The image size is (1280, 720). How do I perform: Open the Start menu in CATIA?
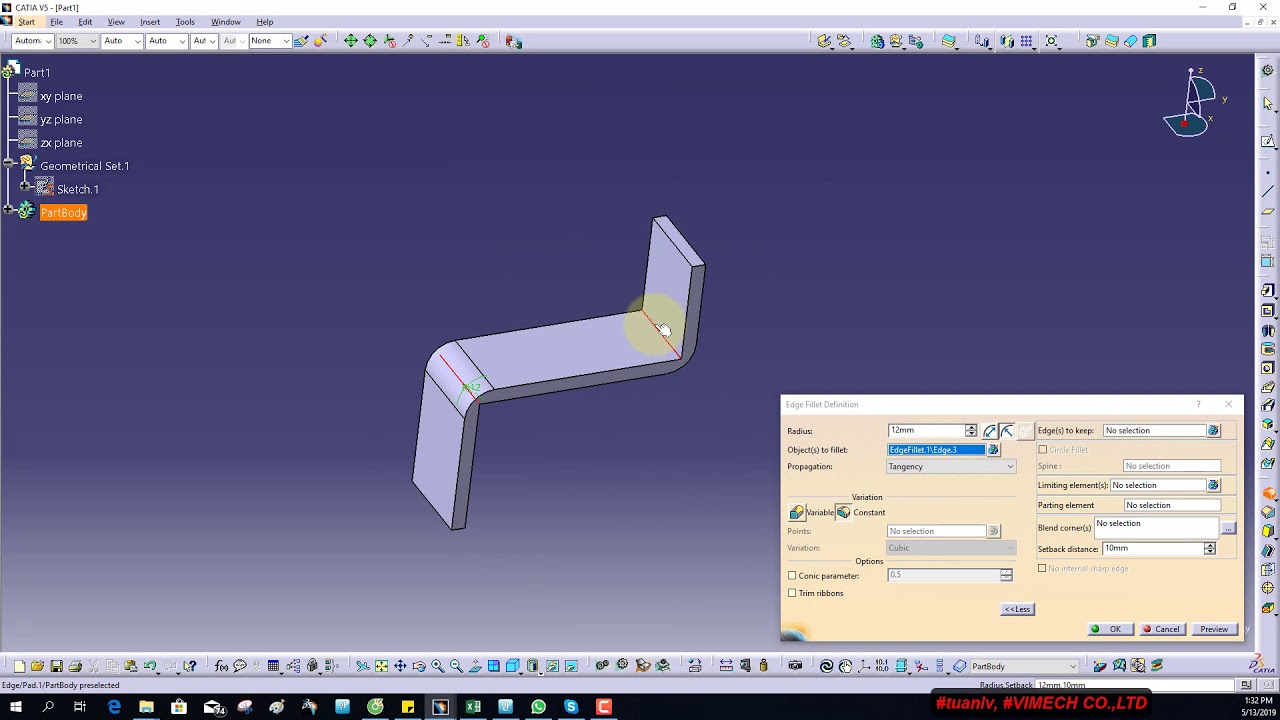click(26, 22)
